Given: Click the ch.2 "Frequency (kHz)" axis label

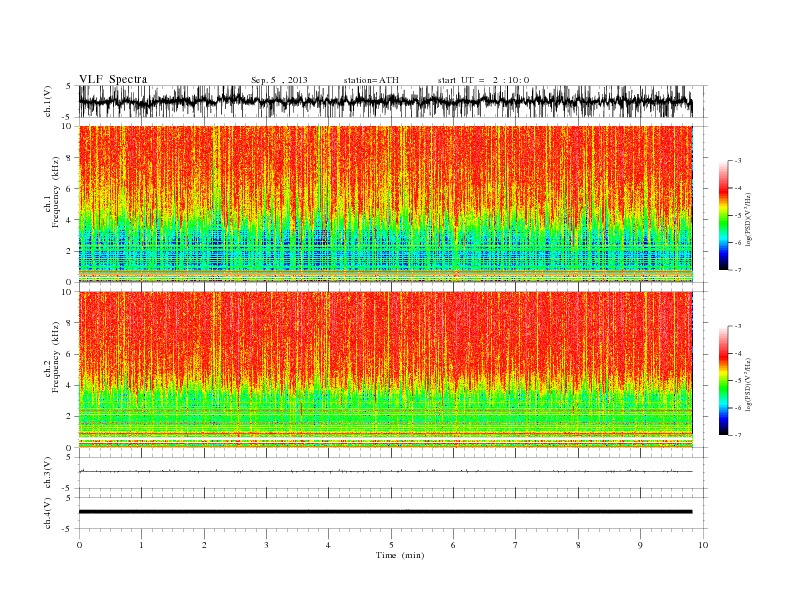Looking at the screenshot, I should pyautogui.click(x=55, y=358).
